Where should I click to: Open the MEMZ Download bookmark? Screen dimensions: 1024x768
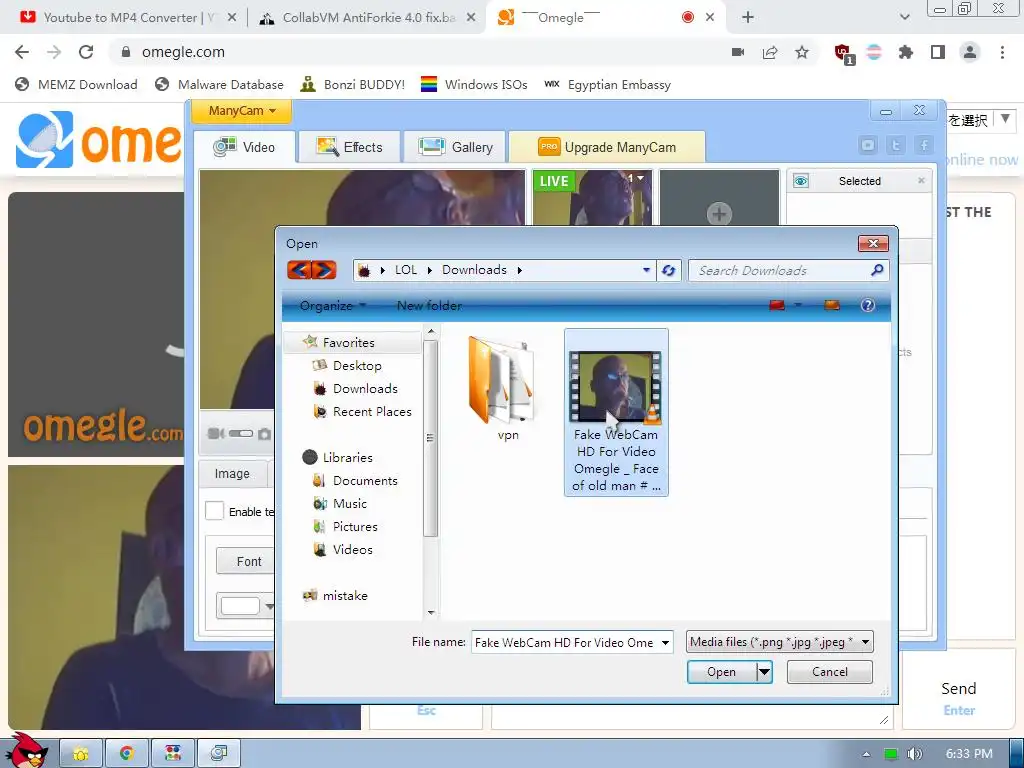tap(76, 84)
